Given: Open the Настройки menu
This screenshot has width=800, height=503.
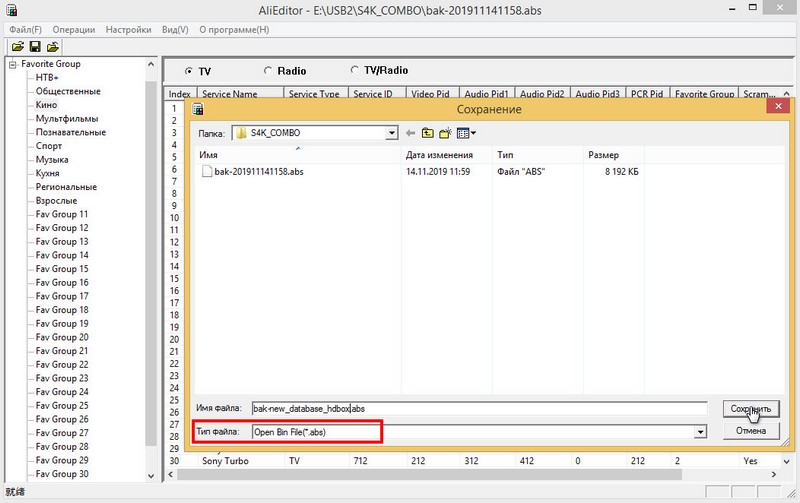Looking at the screenshot, I should point(128,30).
